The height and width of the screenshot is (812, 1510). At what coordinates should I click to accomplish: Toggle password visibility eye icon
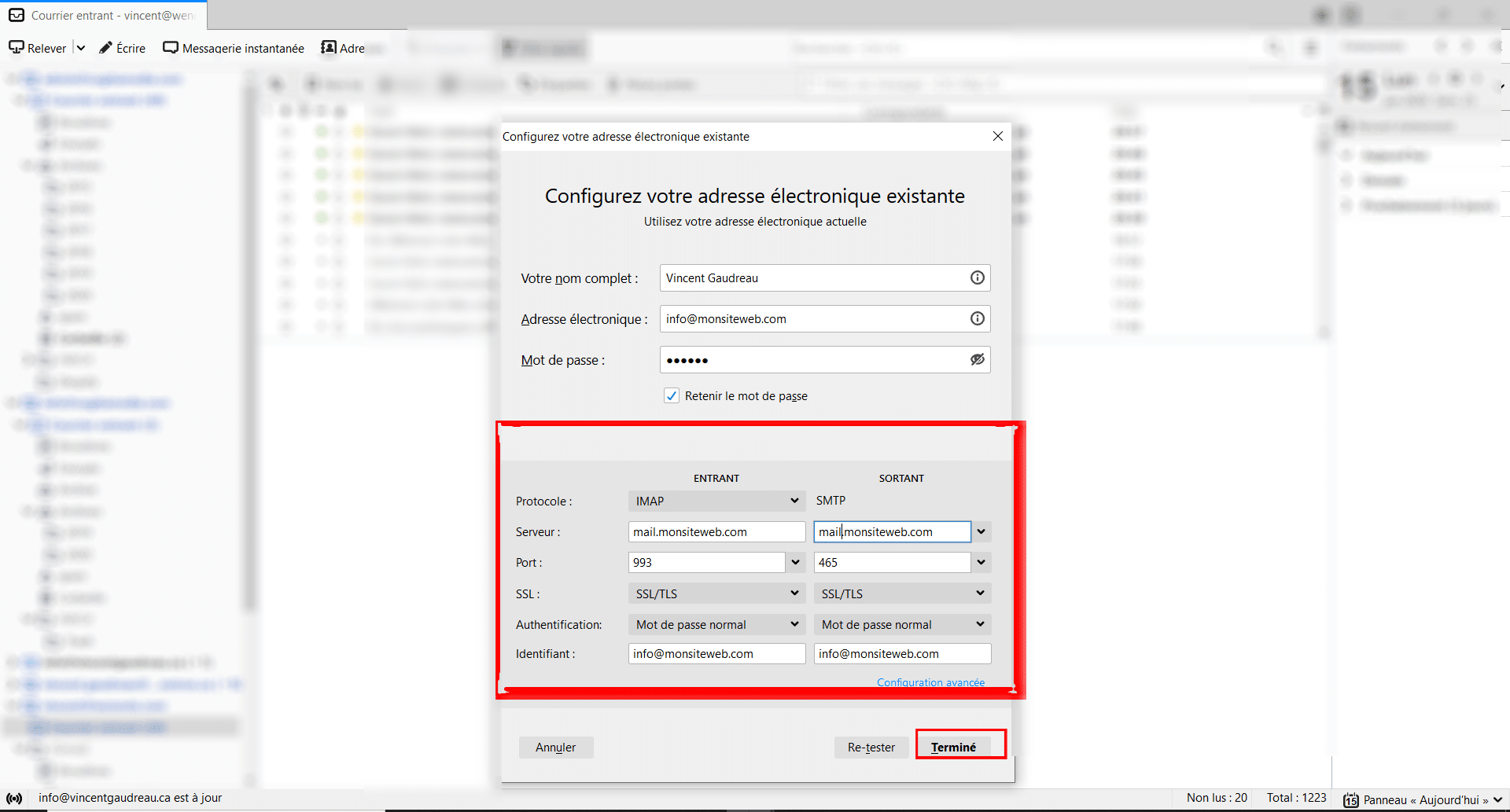pos(977,359)
